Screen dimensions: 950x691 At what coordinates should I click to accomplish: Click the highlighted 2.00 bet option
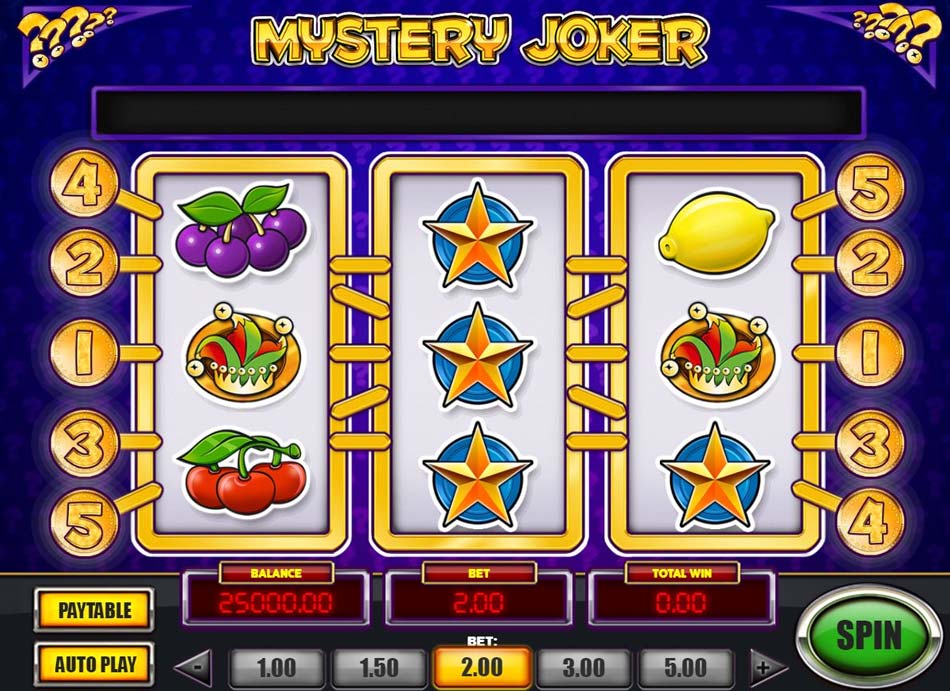tap(482, 667)
